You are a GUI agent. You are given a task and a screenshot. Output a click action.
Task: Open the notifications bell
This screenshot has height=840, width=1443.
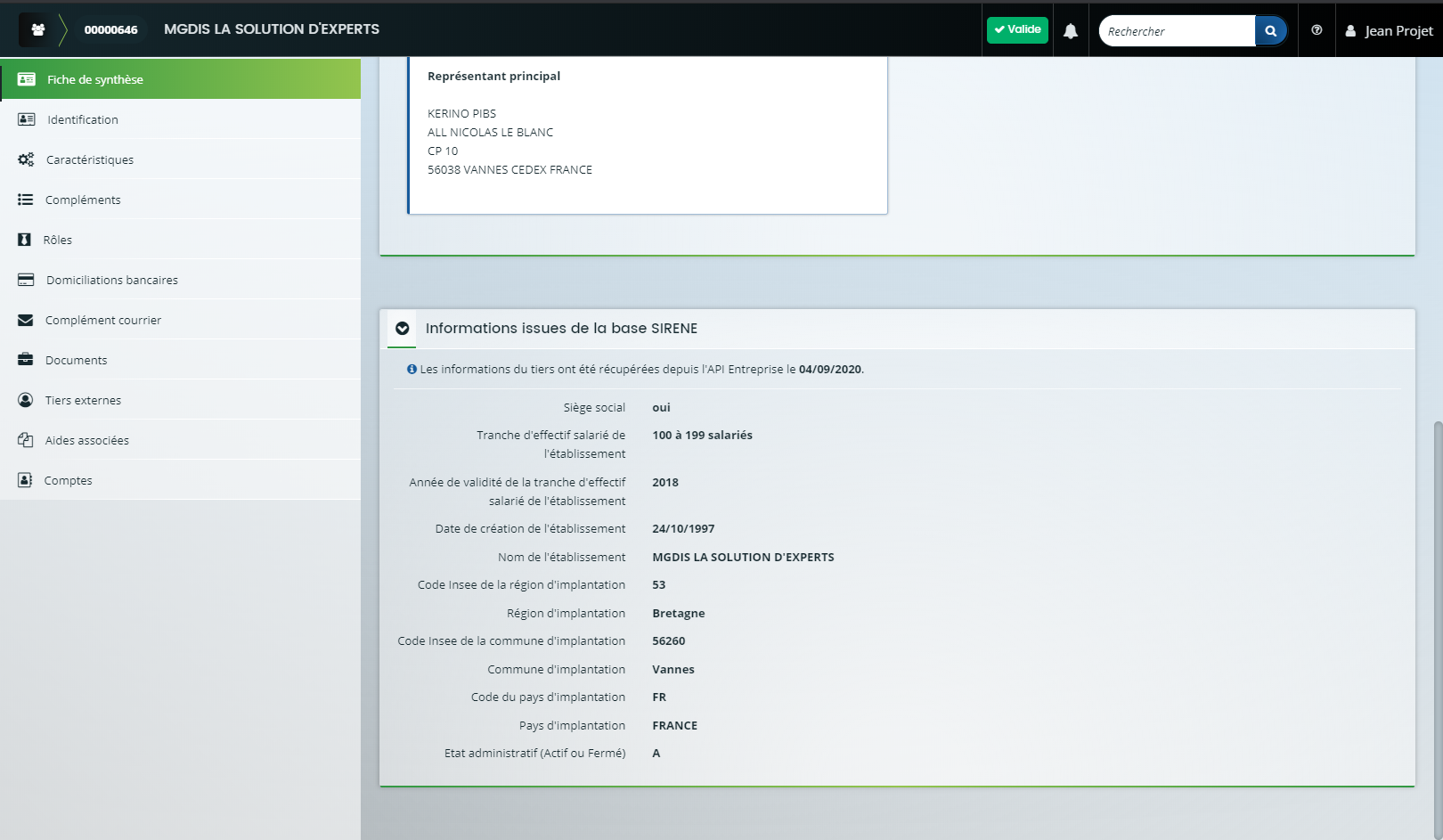coord(1071,31)
